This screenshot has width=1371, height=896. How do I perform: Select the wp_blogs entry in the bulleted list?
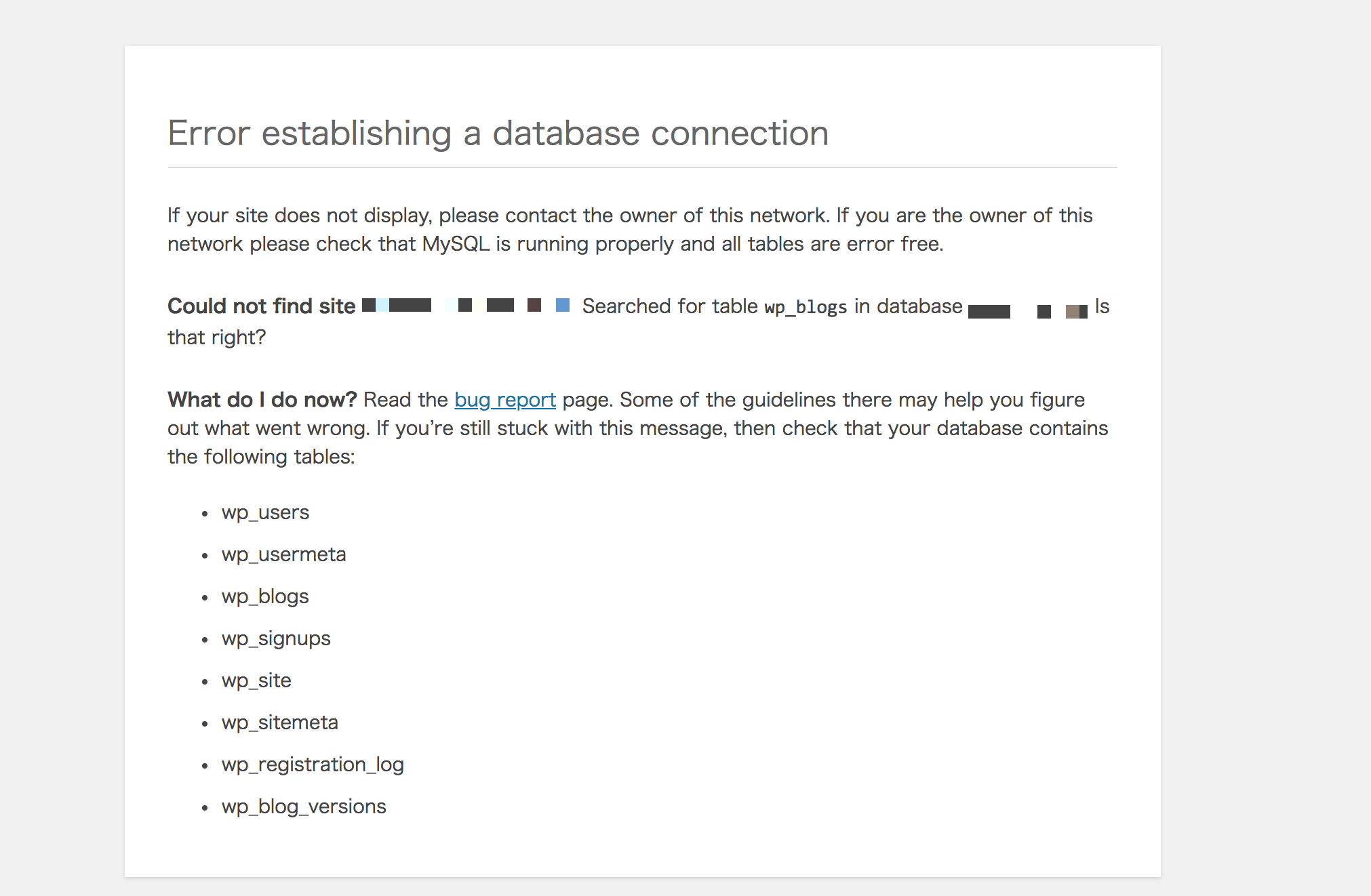pyautogui.click(x=265, y=596)
